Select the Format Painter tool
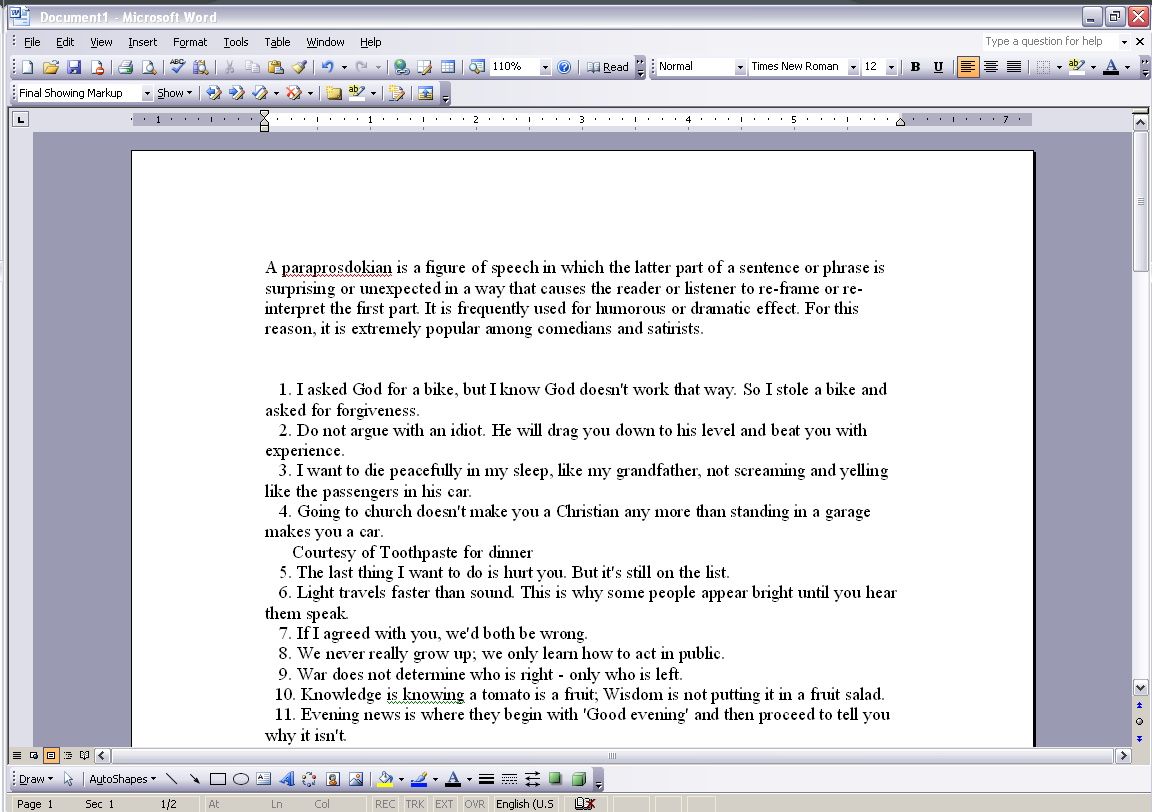The height and width of the screenshot is (812, 1152). (300, 67)
